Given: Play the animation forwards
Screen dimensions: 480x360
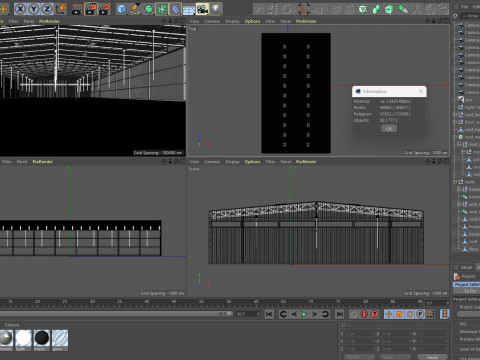Looking at the screenshot, I should (x=304, y=314).
